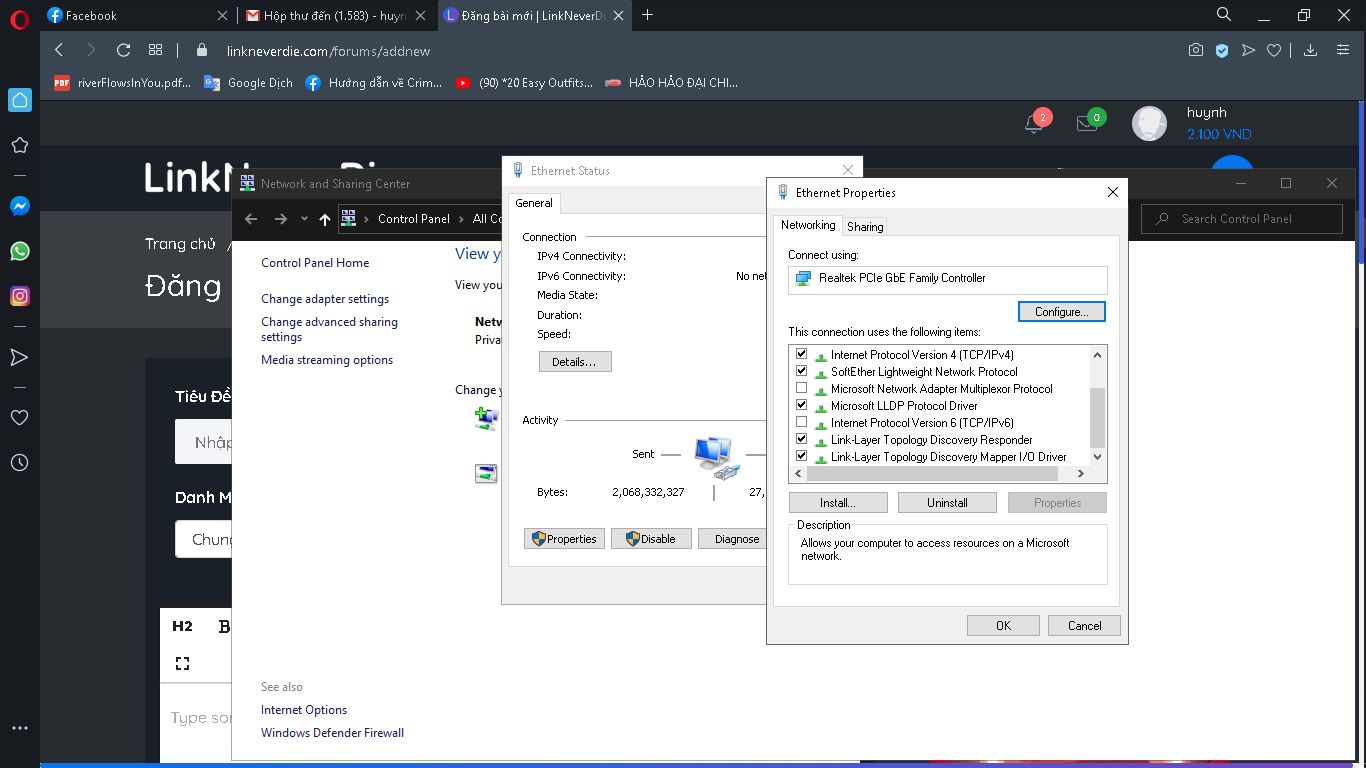Screen dimensions: 1366x768
Task: Click the Opera history clock icon
Action: click(19, 463)
